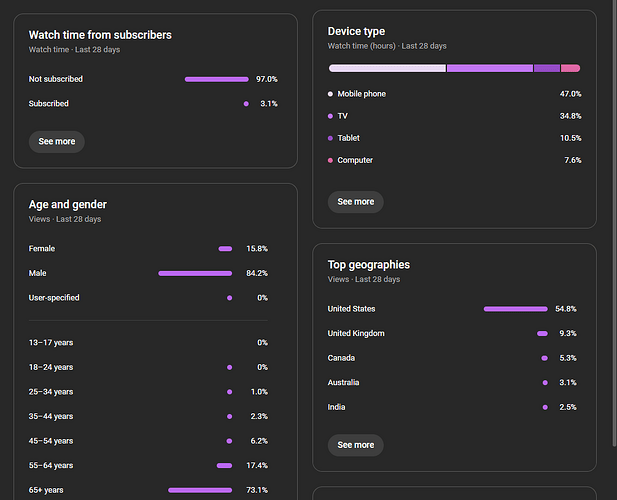Click the United Kingdom geography label
The image size is (617, 500).
[x=356, y=334]
